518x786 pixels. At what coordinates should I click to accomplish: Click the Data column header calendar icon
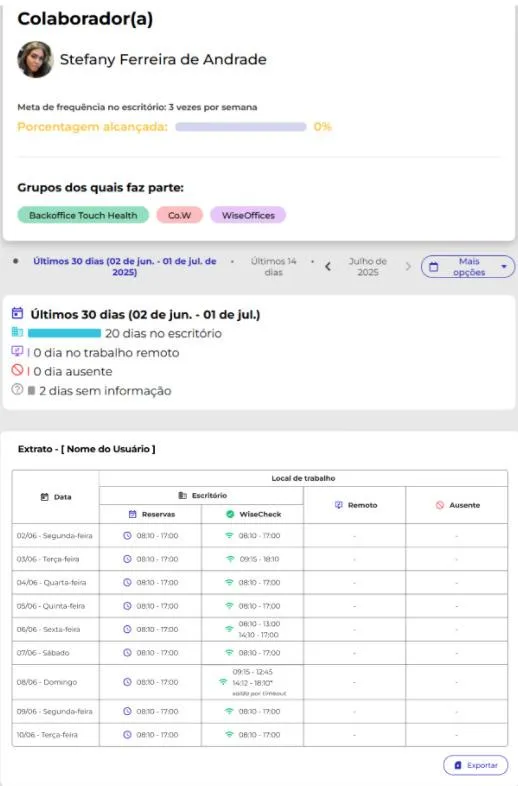tap(45, 497)
